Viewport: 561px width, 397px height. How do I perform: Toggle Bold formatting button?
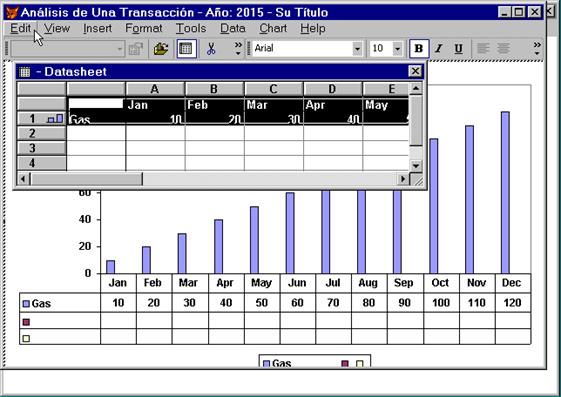pos(419,49)
